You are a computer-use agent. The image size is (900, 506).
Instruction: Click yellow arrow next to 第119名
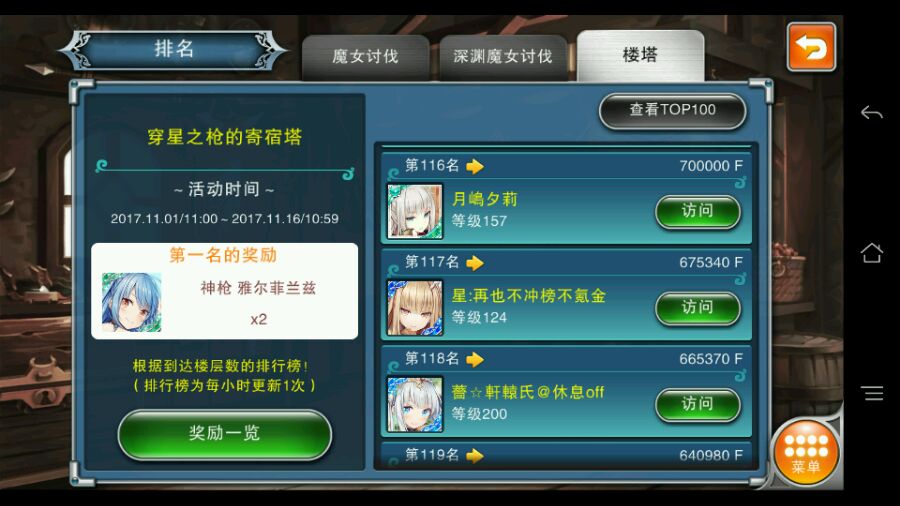click(x=475, y=456)
